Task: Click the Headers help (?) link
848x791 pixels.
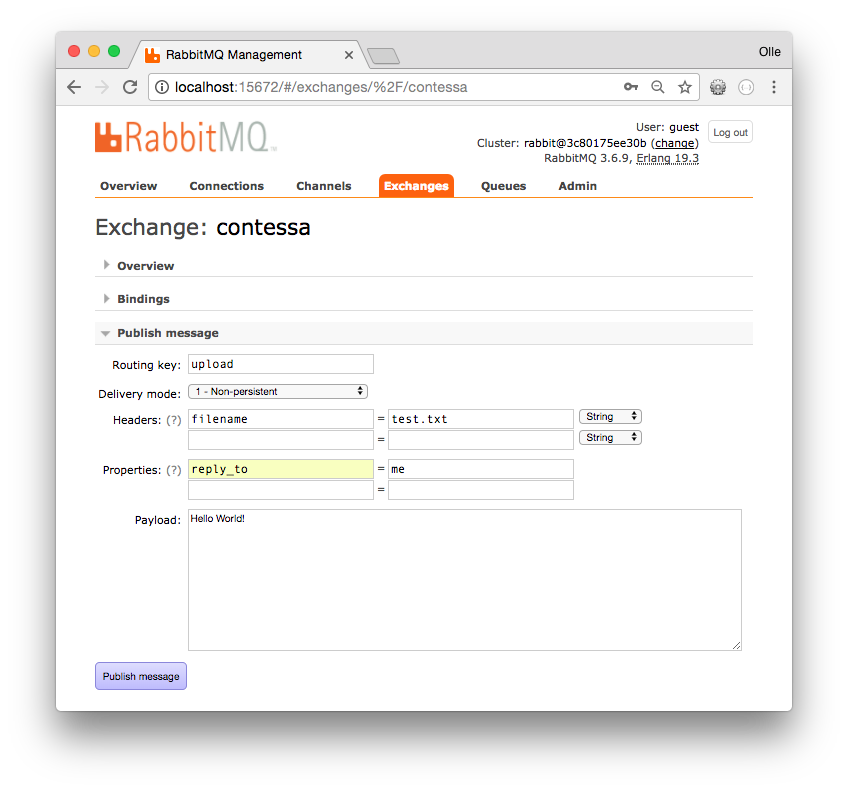Action: [174, 420]
